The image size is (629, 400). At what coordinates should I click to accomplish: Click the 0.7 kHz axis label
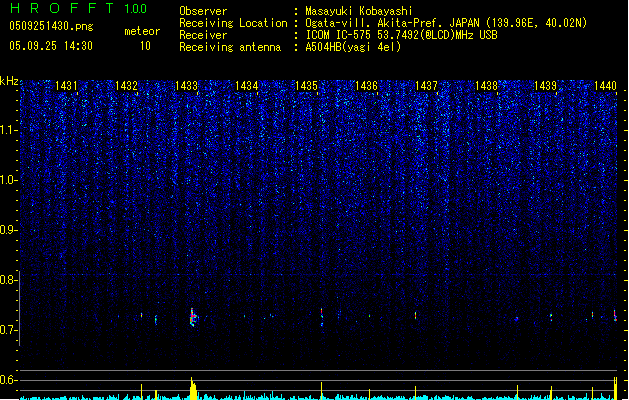tap(7, 330)
